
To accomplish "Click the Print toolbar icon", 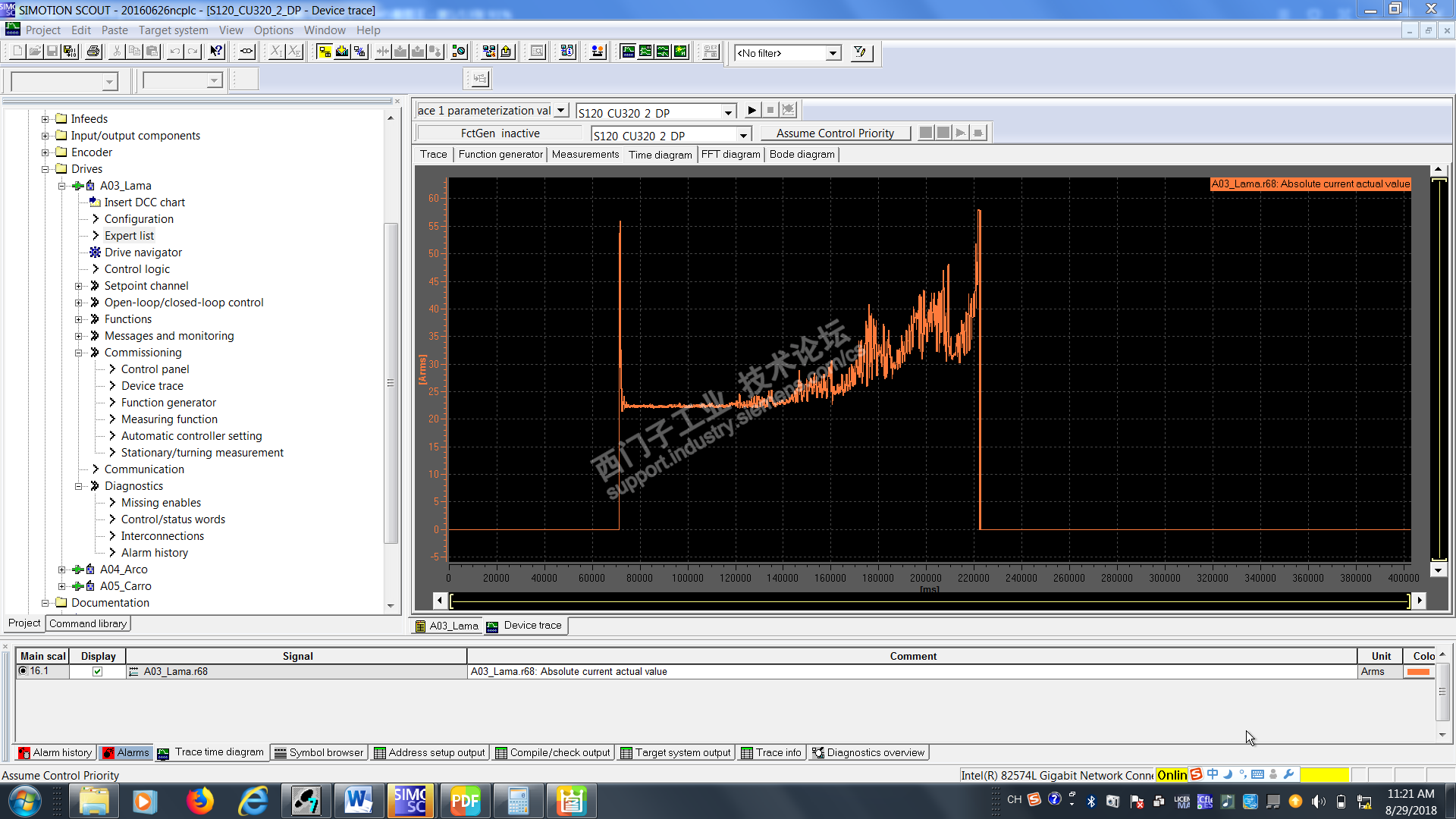I will coord(93,52).
